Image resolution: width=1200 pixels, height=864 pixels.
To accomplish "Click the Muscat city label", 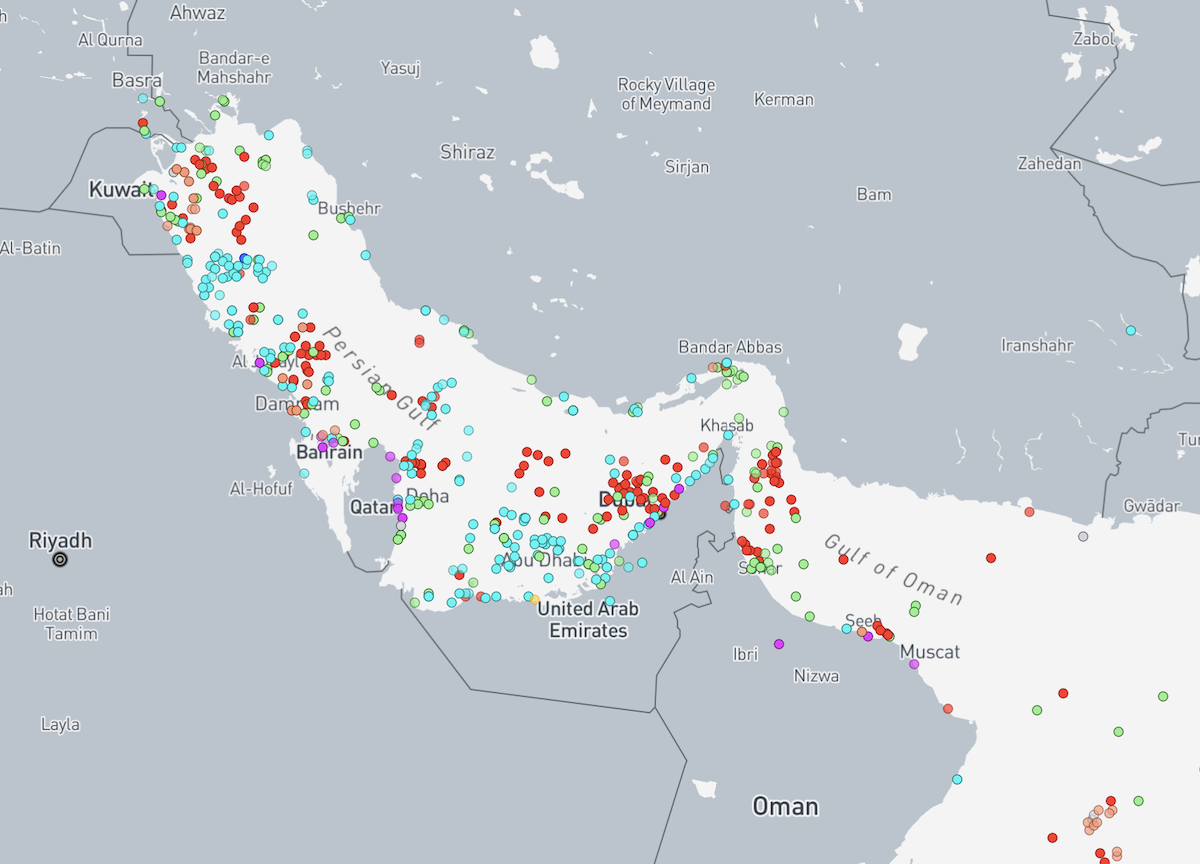I will tap(930, 652).
